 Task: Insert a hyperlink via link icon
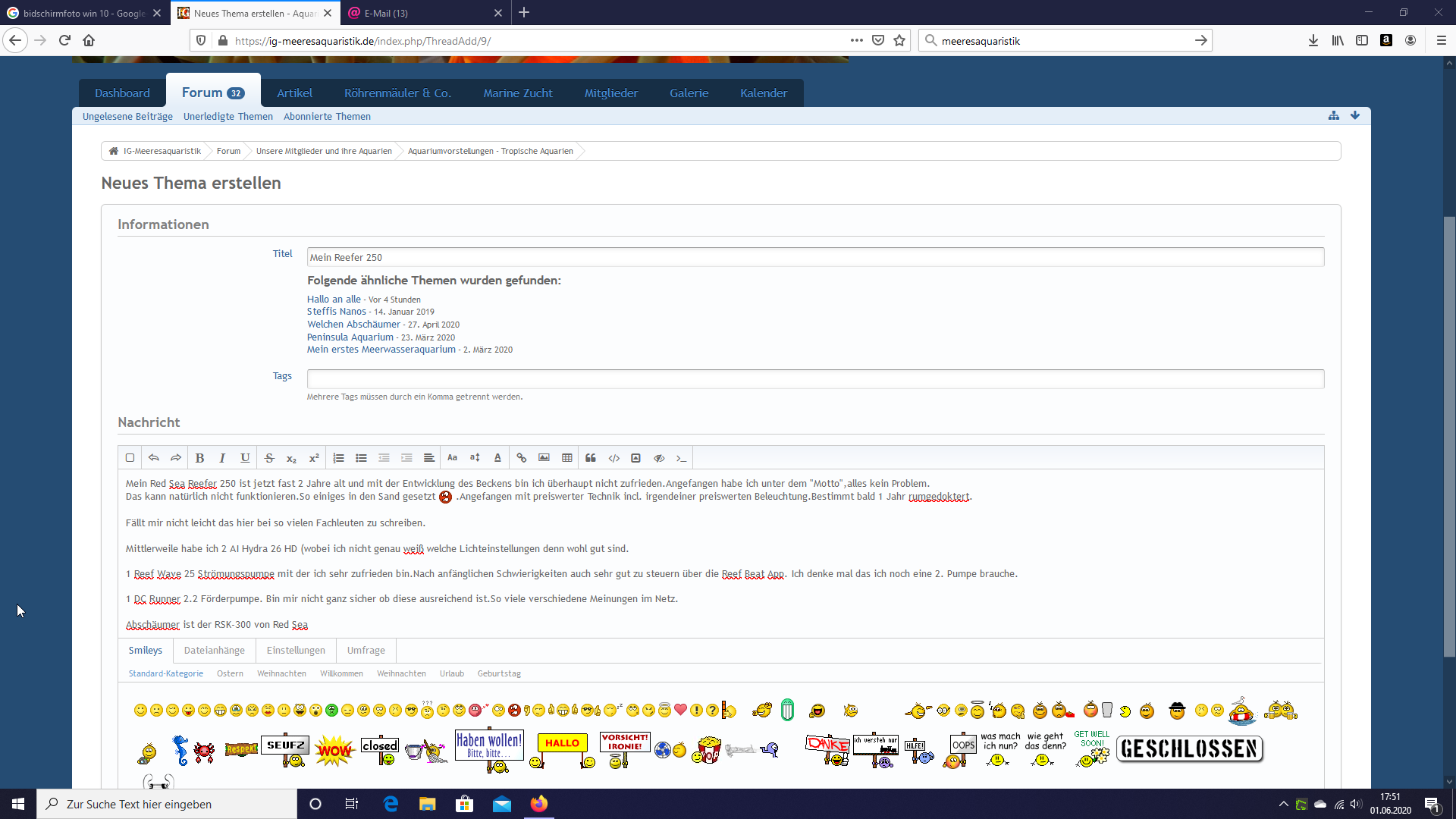pyautogui.click(x=521, y=458)
